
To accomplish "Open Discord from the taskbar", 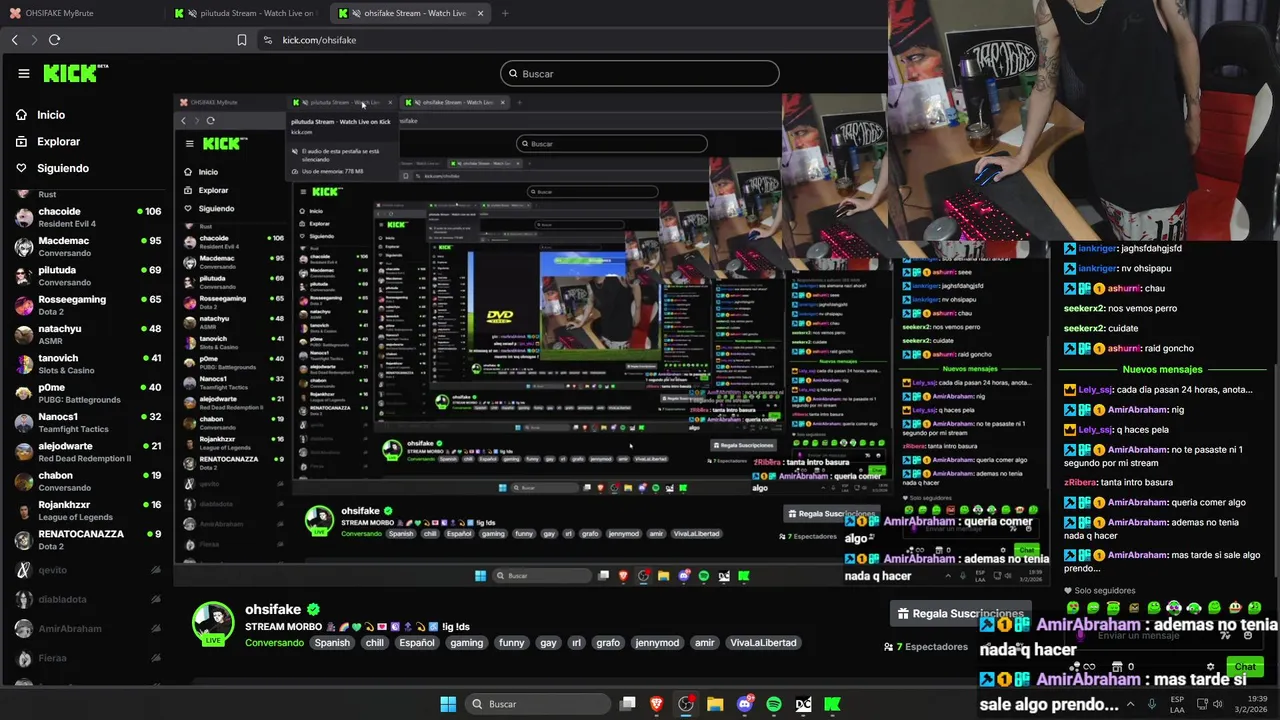I will [744, 704].
